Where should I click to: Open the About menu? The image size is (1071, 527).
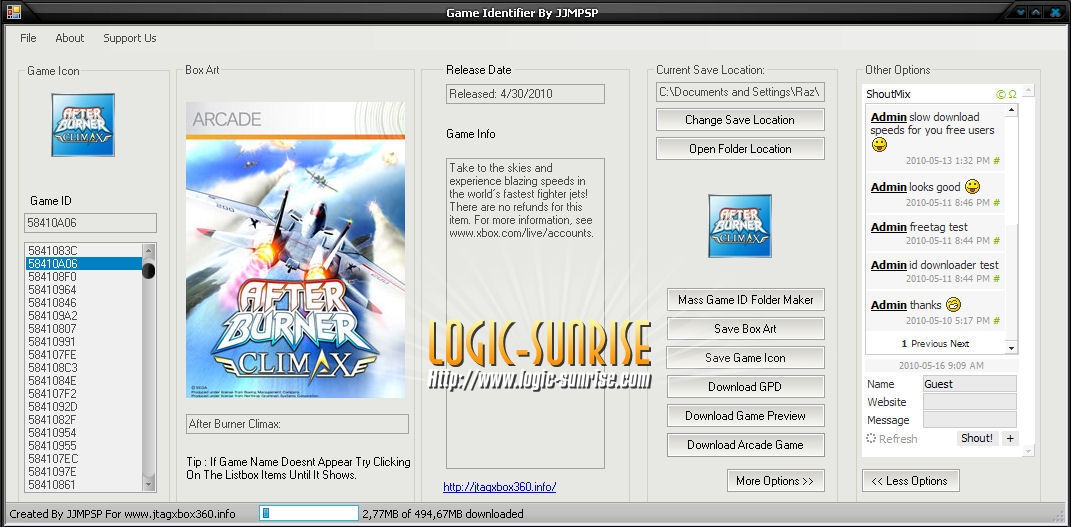70,38
